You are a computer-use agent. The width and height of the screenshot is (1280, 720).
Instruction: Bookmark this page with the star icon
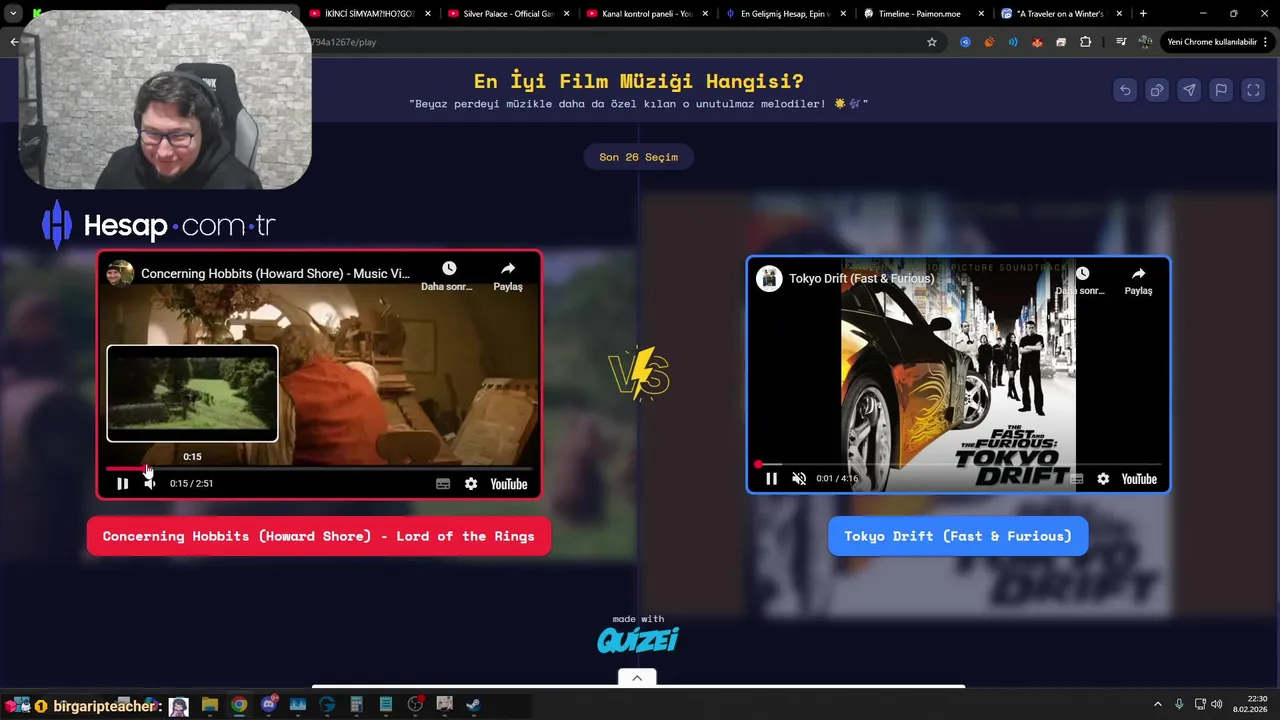tap(932, 42)
